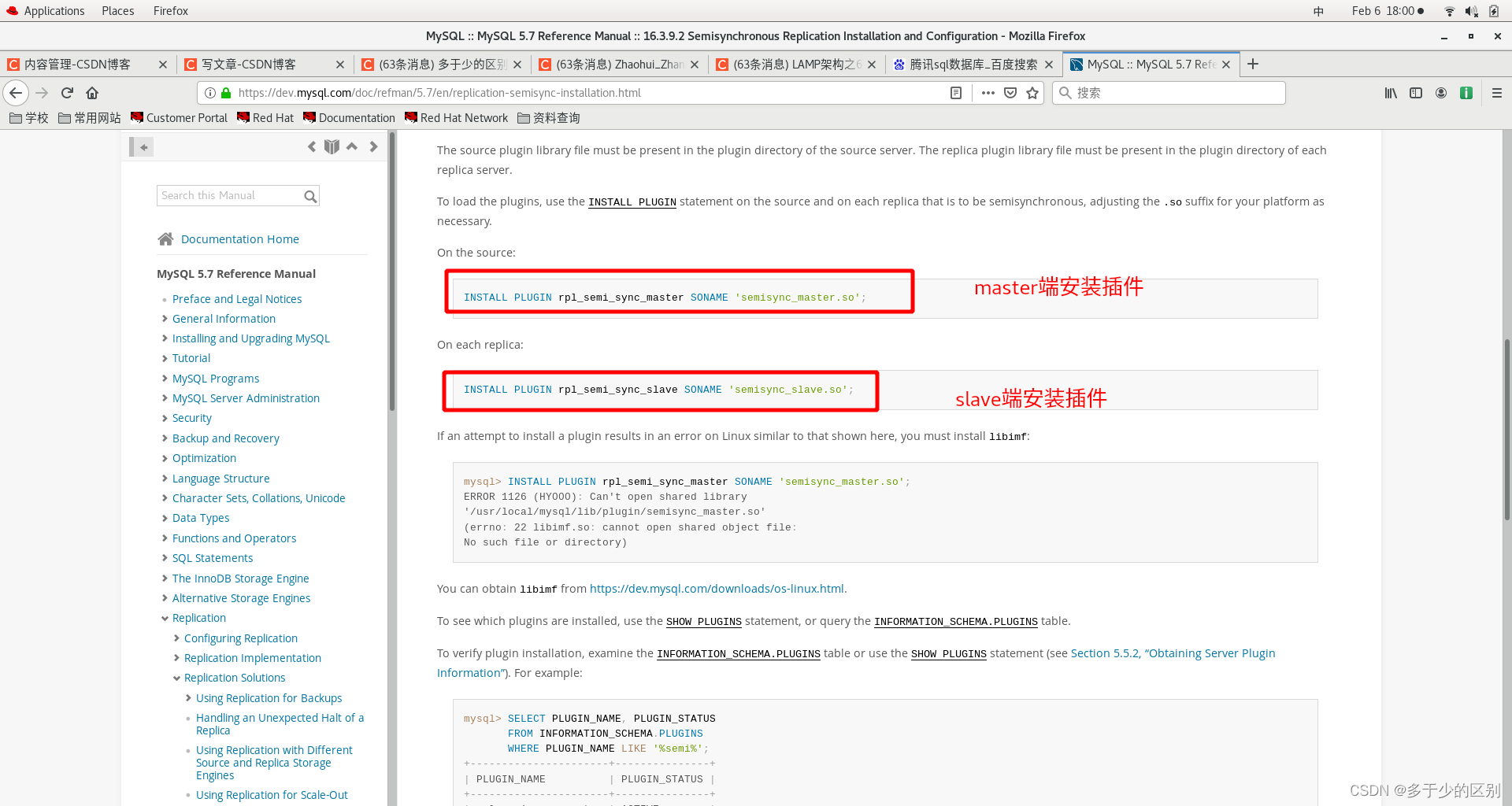Viewport: 1512px width, 806px height.
Task: Reload the current page
Action: click(67, 93)
